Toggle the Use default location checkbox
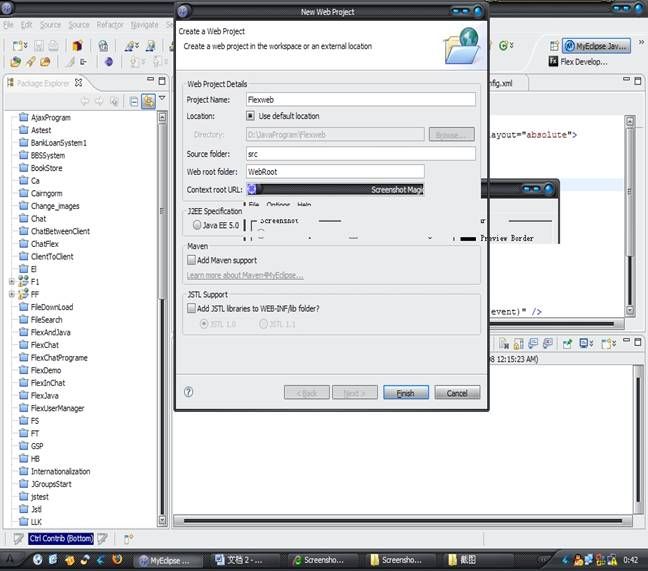 (250, 116)
